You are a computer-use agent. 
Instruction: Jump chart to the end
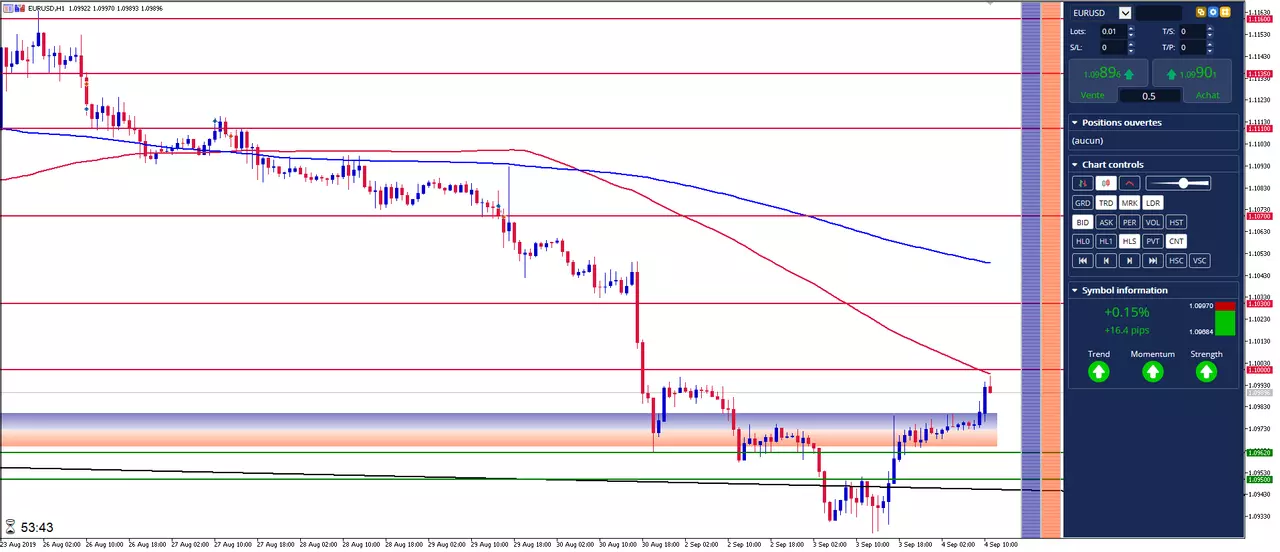pos(1154,260)
